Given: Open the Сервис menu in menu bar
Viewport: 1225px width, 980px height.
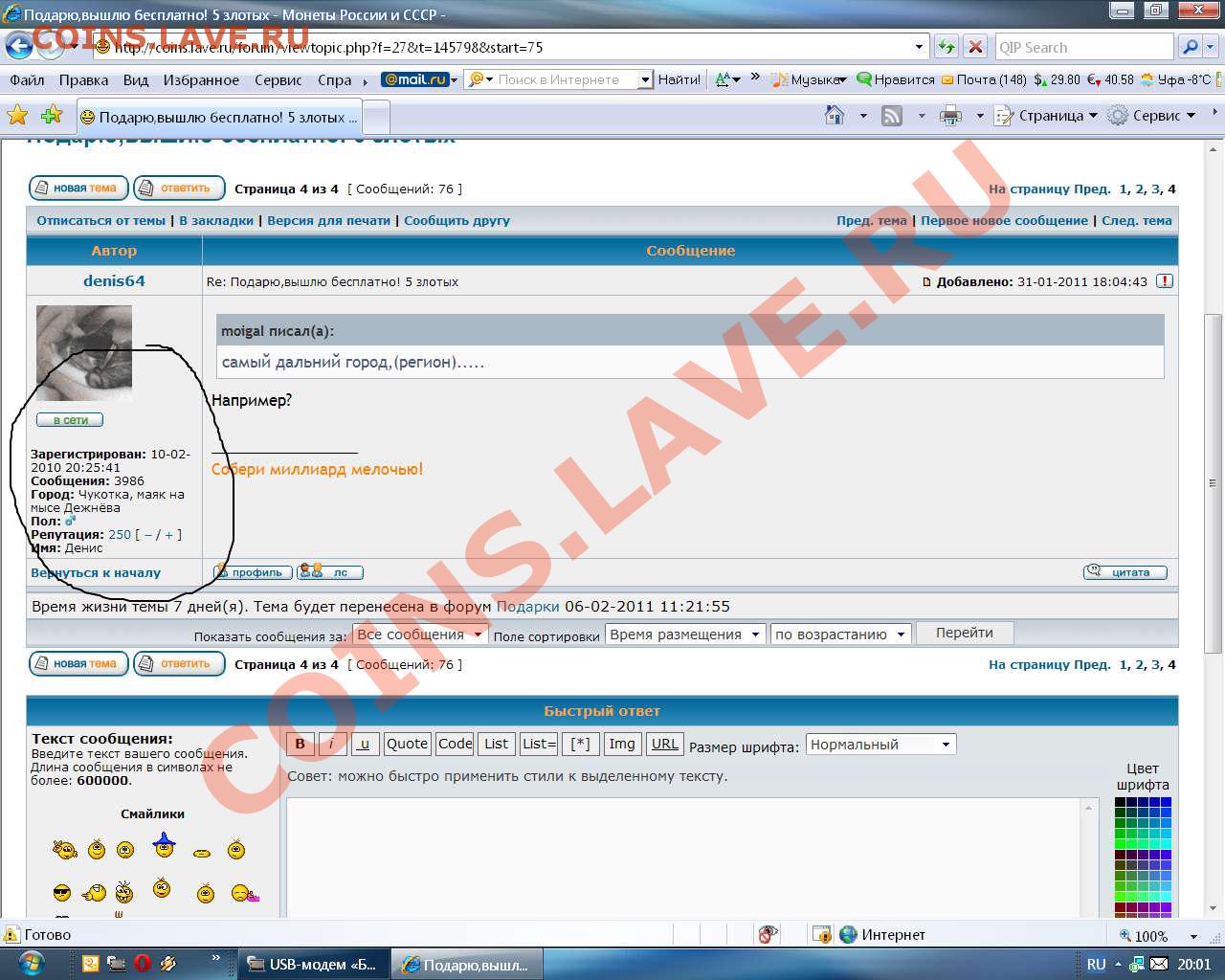Looking at the screenshot, I should pyautogui.click(x=278, y=79).
